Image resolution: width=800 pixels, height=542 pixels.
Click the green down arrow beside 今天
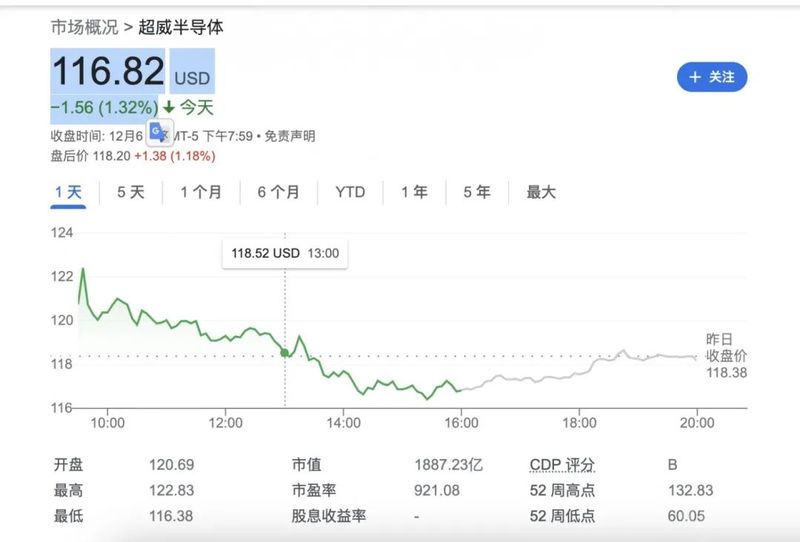[x=169, y=108]
